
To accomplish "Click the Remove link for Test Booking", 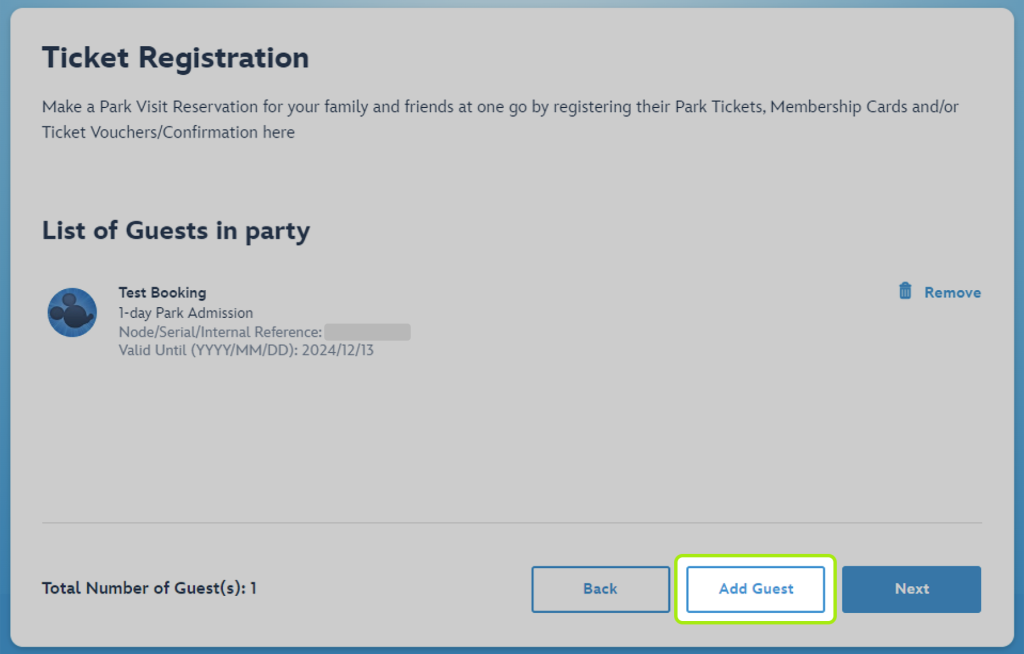I will (952, 293).
